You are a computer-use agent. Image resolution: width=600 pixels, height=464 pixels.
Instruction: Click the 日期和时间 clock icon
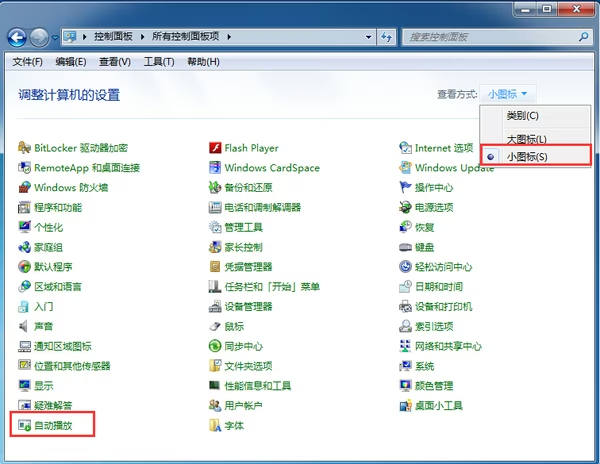coord(405,287)
